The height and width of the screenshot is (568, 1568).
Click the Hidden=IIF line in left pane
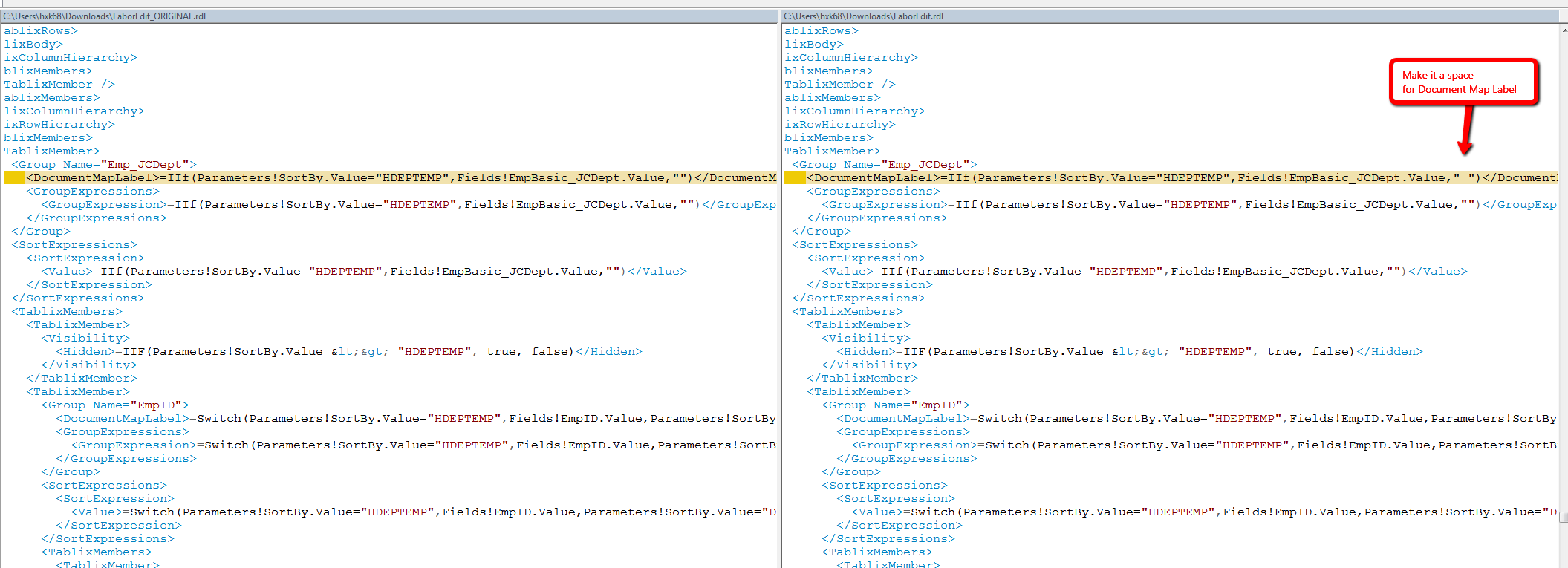tap(349, 351)
